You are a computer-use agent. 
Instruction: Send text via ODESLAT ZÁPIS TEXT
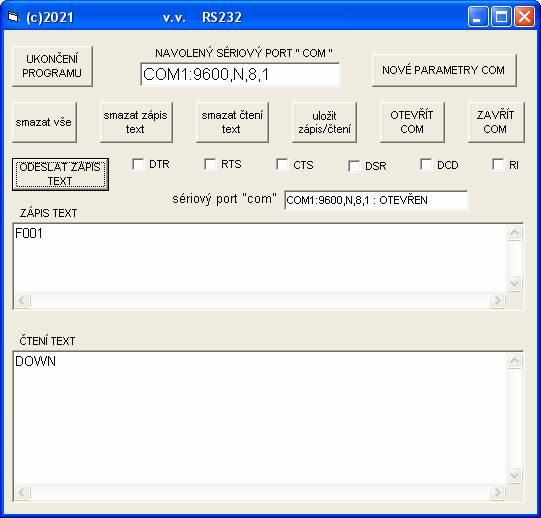60,174
